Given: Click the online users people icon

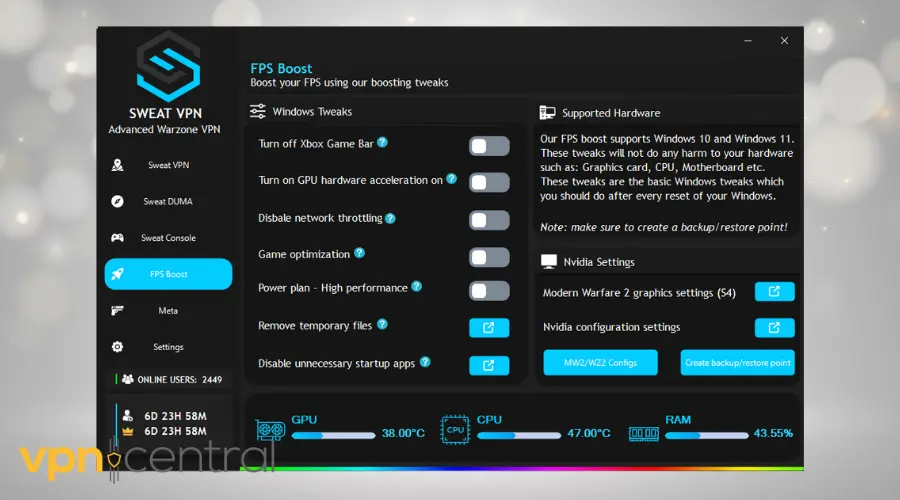Looking at the screenshot, I should pyautogui.click(x=127, y=379).
